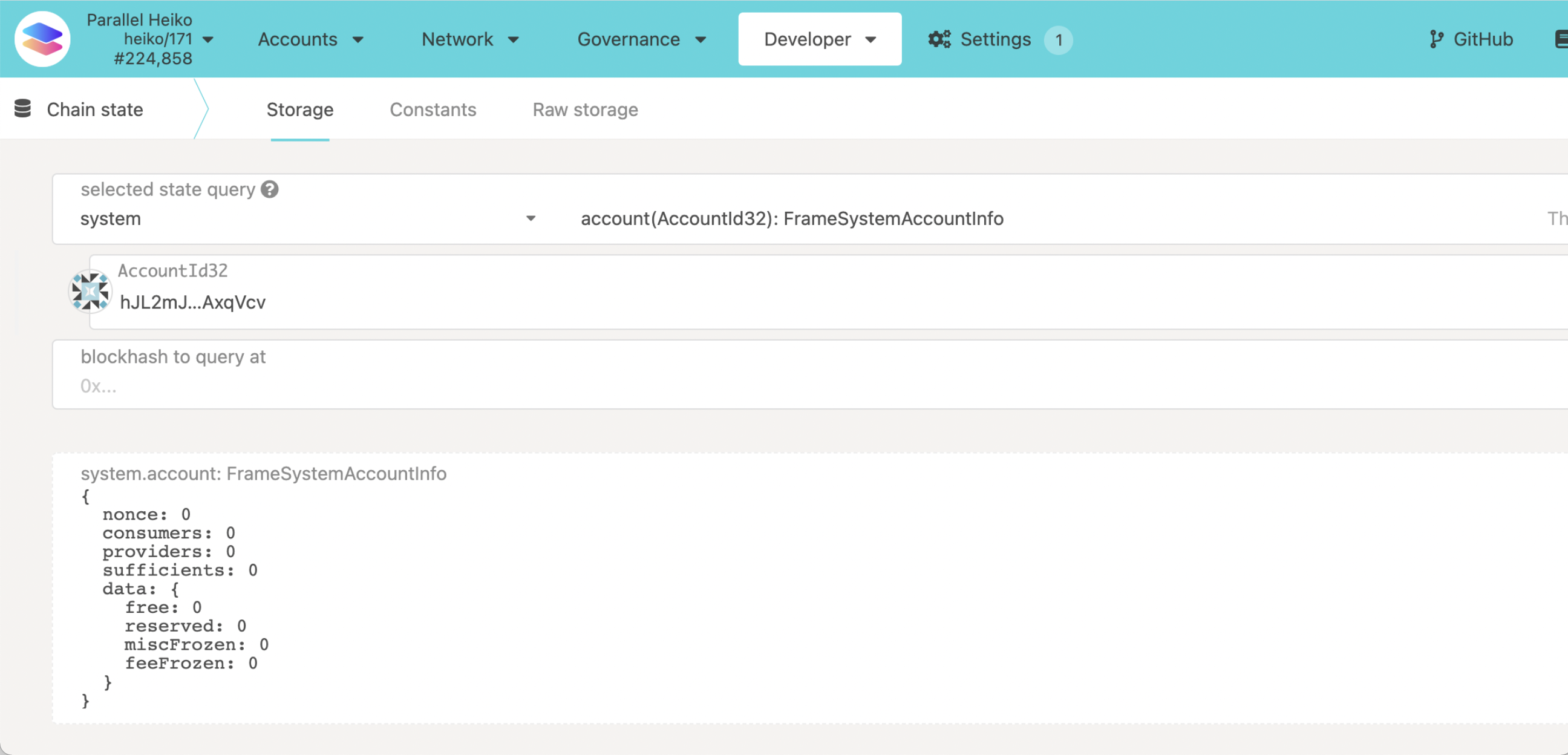
Task: Click the notification badge on Settings
Action: pyautogui.click(x=1059, y=40)
